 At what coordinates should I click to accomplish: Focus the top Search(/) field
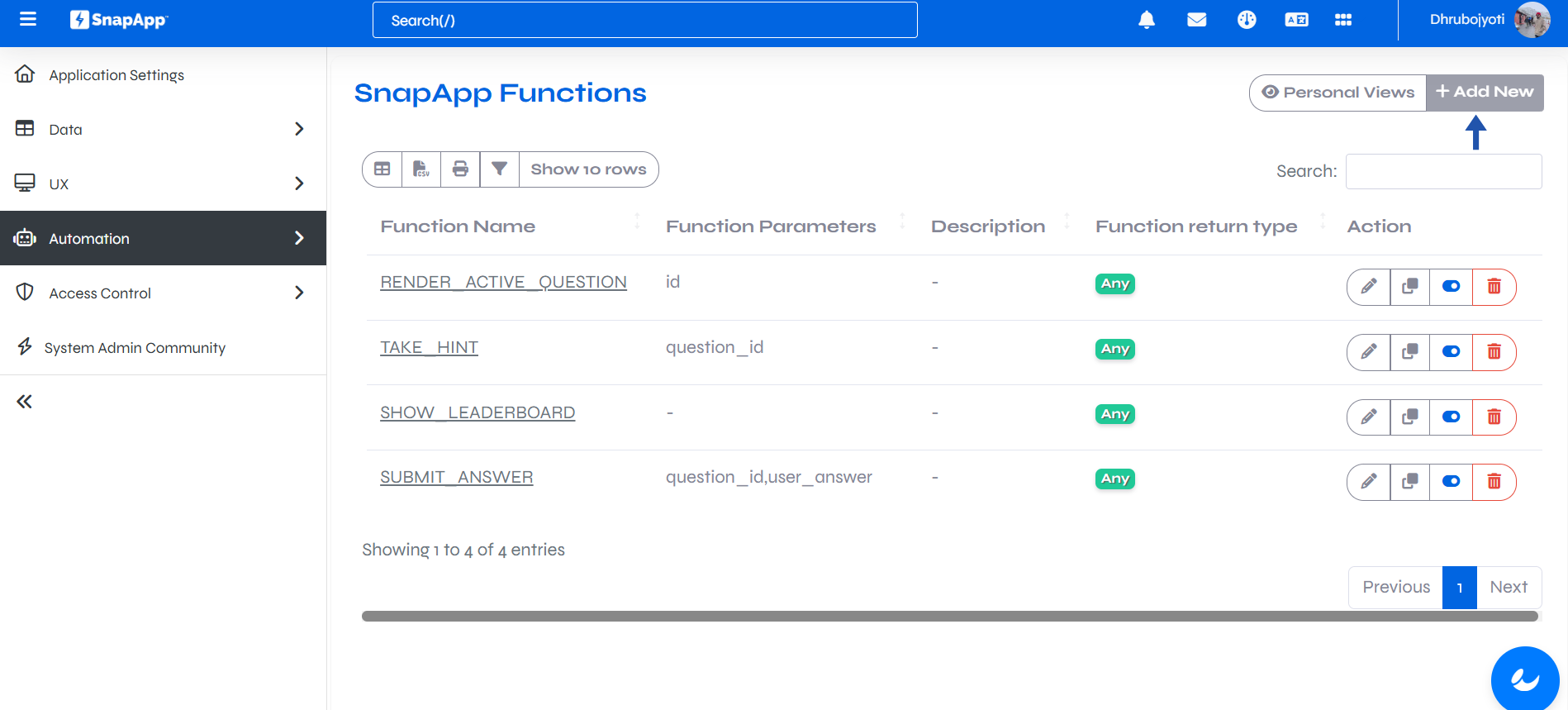[645, 20]
